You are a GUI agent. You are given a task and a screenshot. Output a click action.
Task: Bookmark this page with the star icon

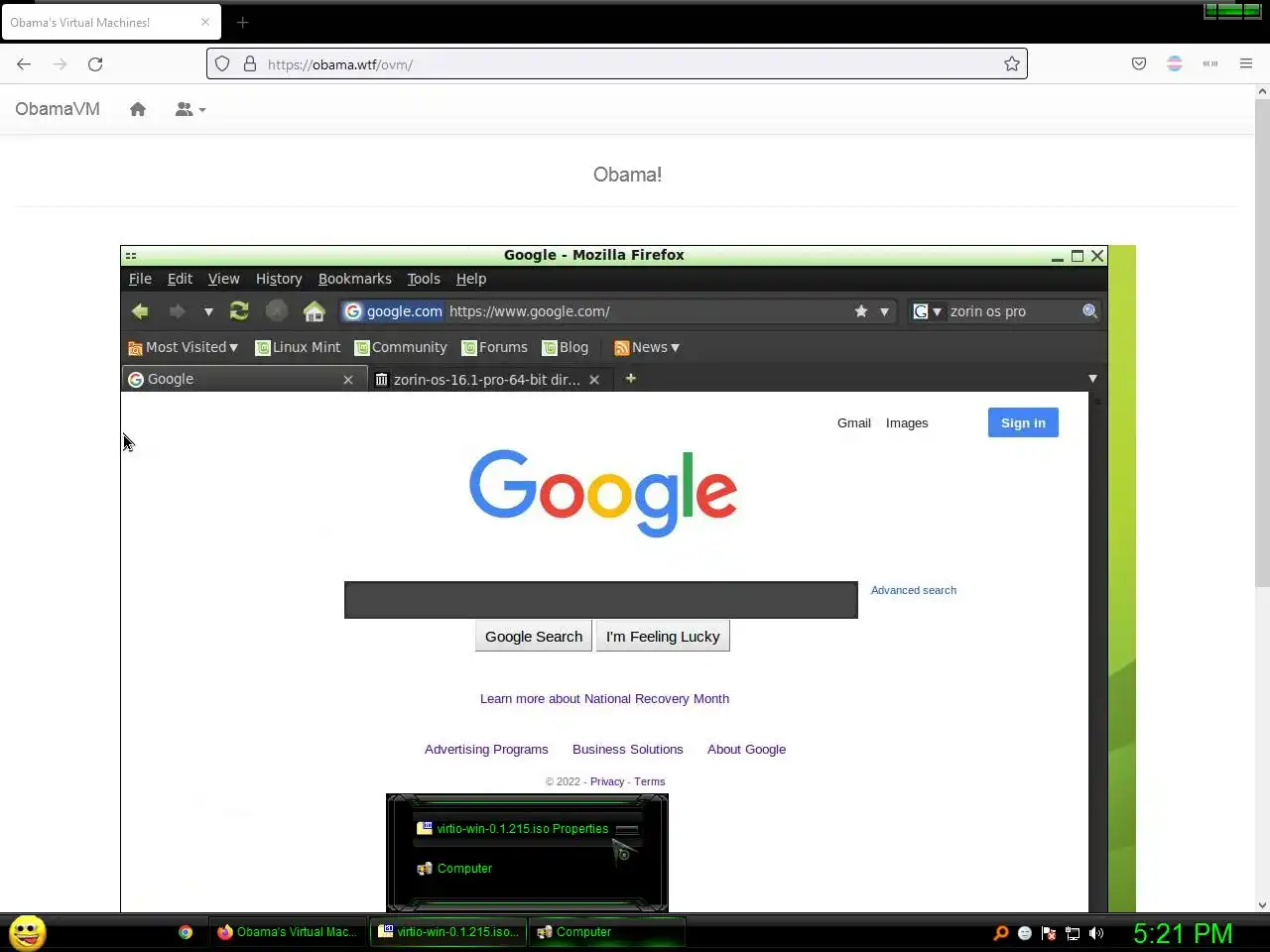point(1012,64)
